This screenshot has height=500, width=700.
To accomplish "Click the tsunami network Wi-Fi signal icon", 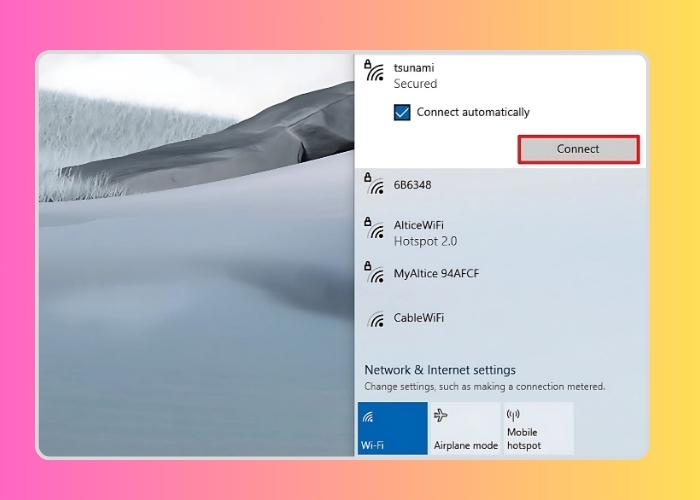I will tap(374, 71).
